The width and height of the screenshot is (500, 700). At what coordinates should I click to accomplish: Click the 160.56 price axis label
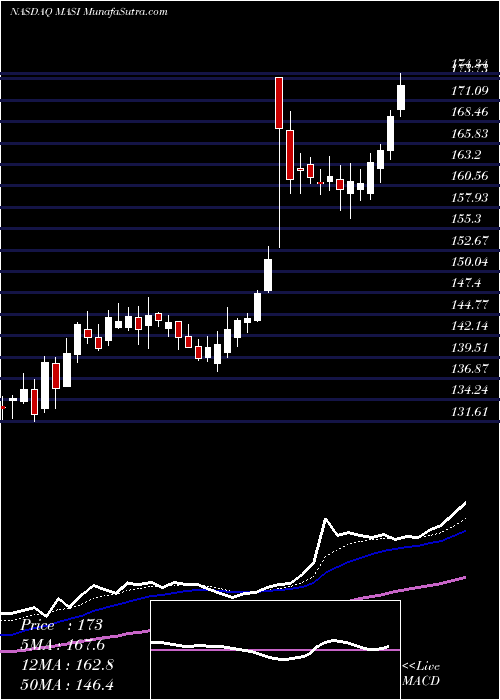(470, 176)
